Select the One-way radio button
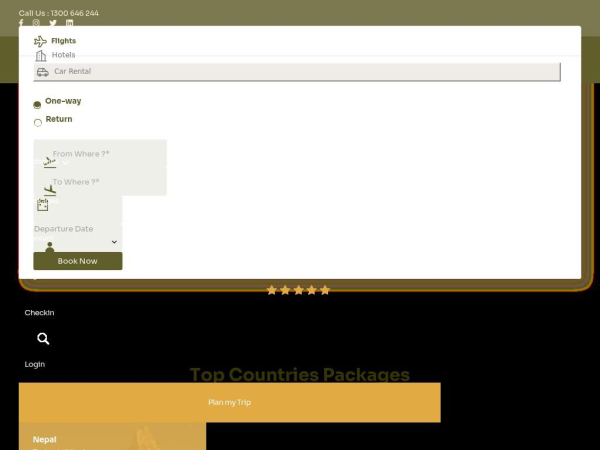600x450 pixels. 37,105
